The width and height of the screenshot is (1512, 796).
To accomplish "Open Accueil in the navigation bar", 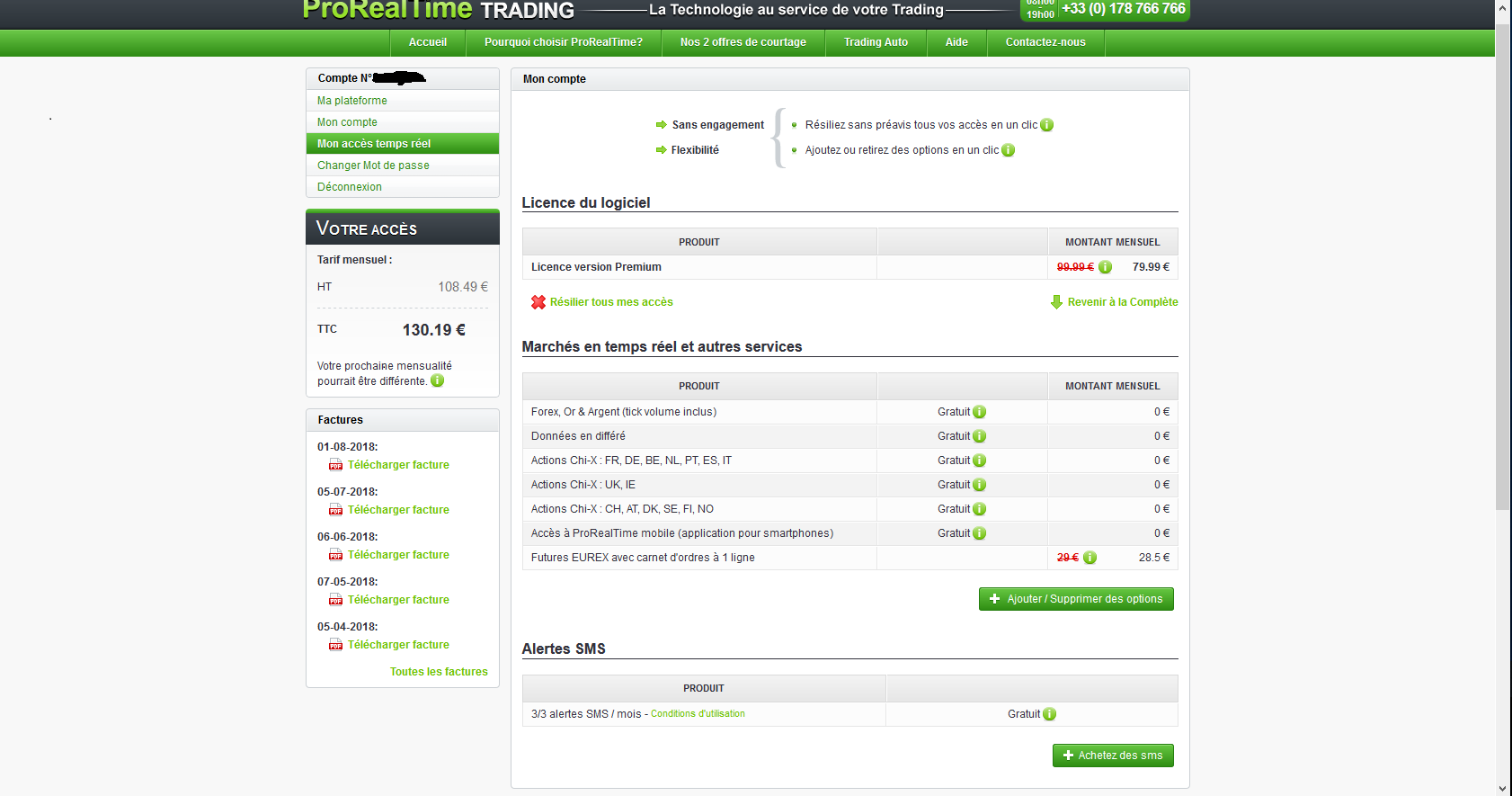I will pyautogui.click(x=428, y=42).
